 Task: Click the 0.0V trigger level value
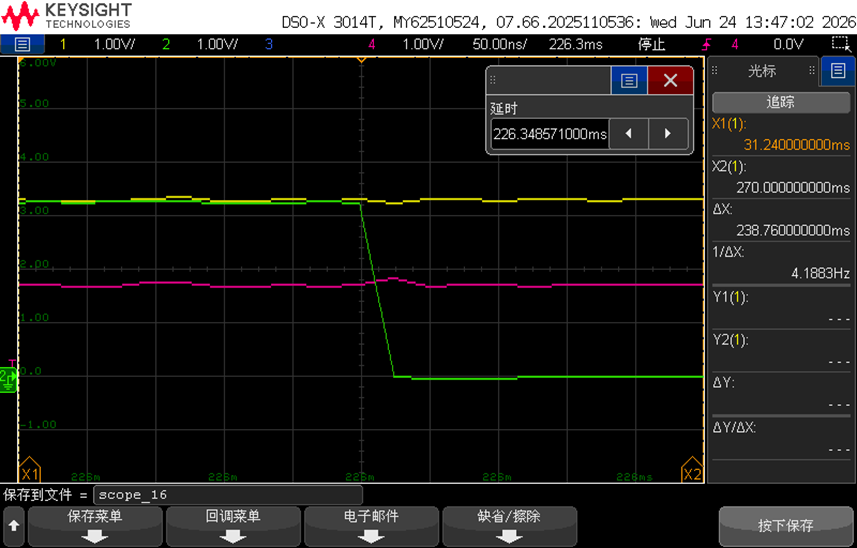tap(788, 44)
